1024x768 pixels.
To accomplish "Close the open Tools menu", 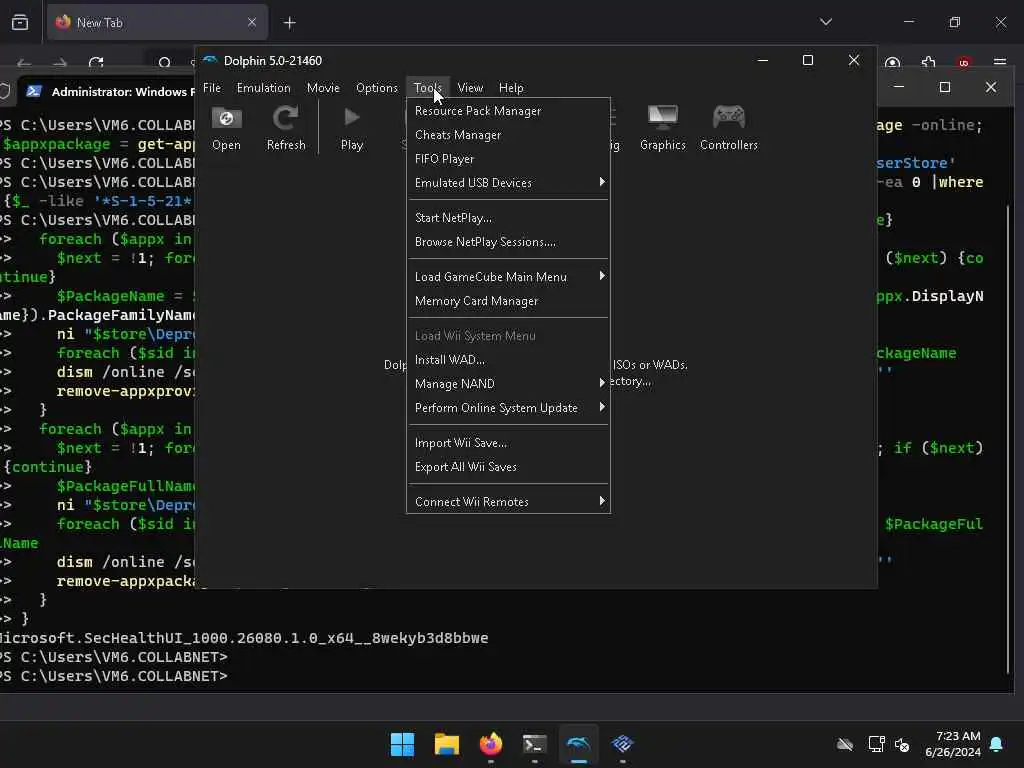I will pyautogui.click(x=428, y=88).
